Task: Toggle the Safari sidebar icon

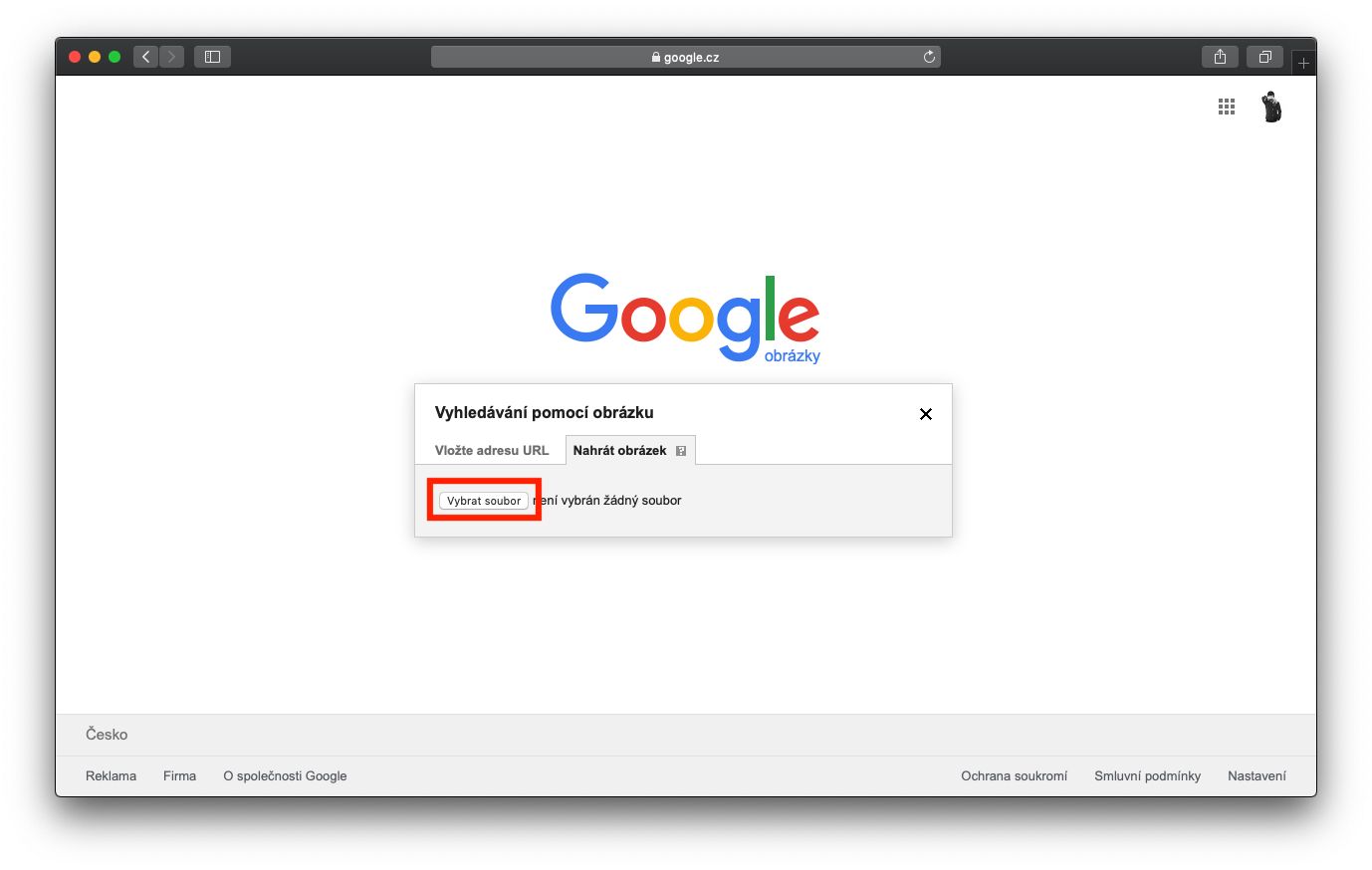Action: [x=212, y=57]
